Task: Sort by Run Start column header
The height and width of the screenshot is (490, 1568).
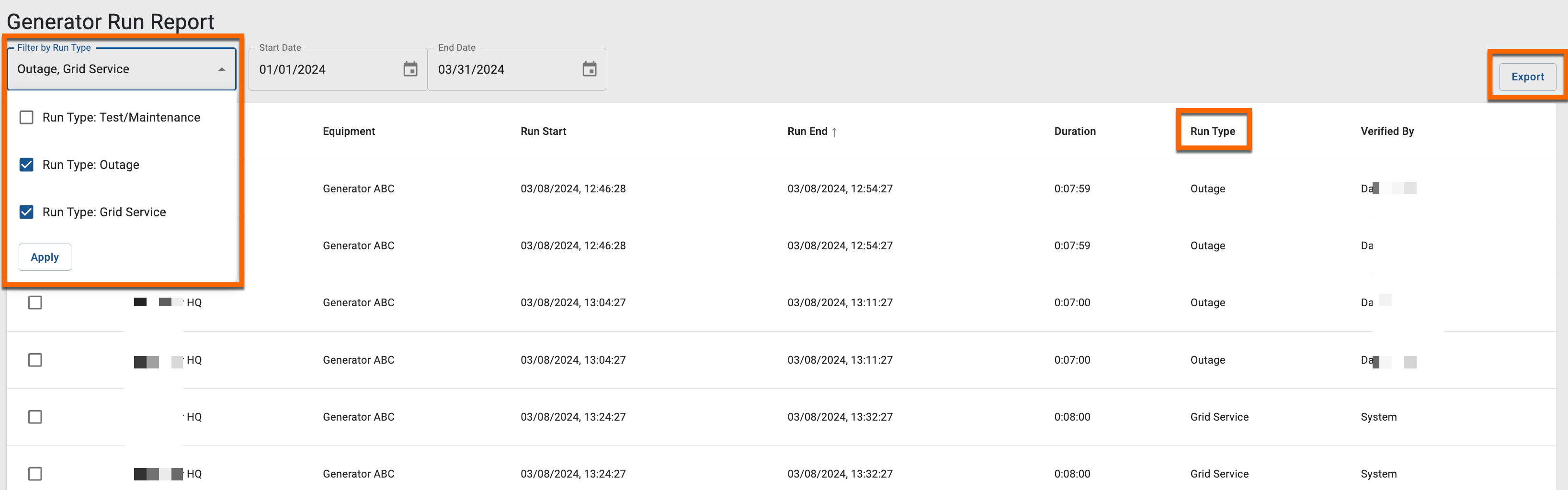Action: coord(543,131)
